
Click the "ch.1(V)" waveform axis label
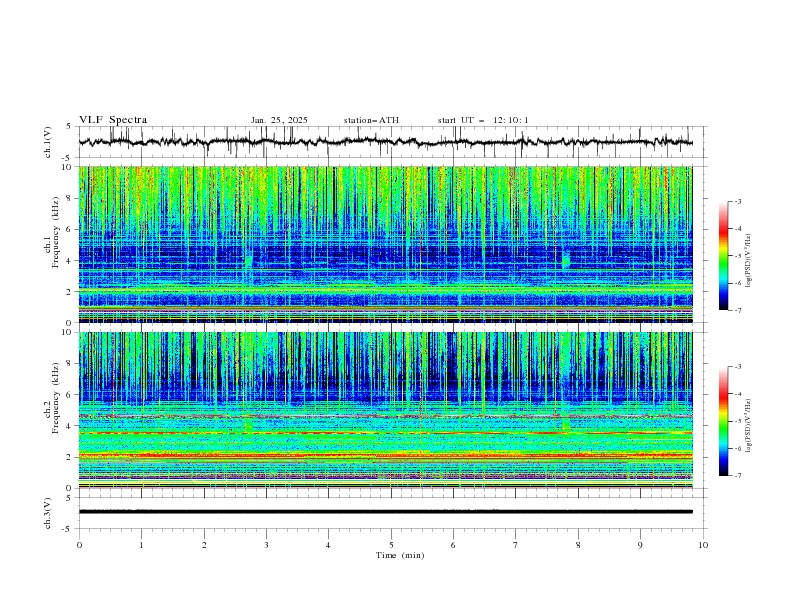pos(48,142)
